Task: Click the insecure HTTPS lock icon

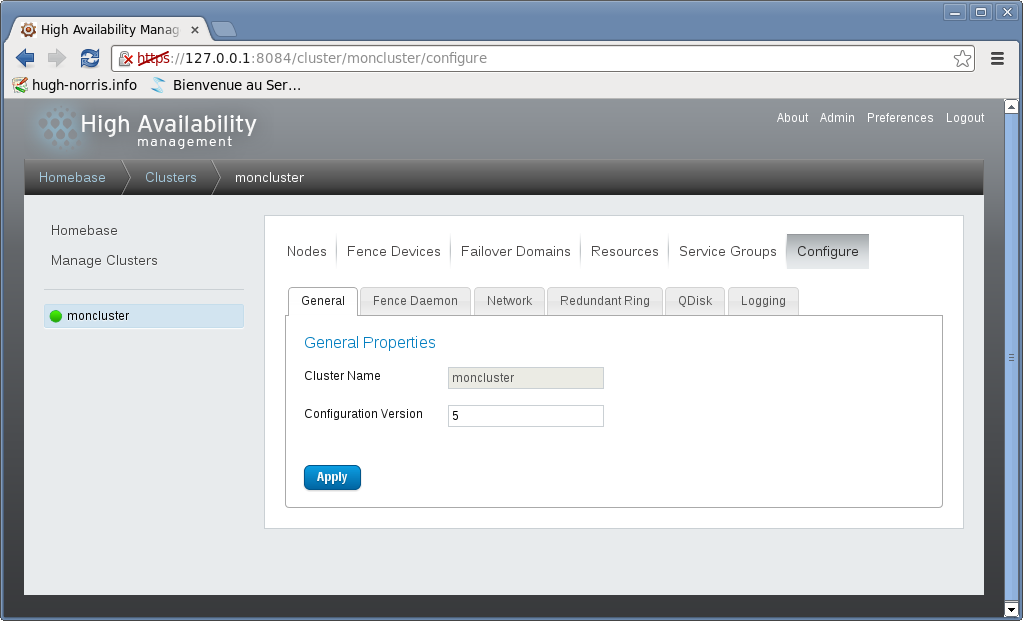Action: 126,59
